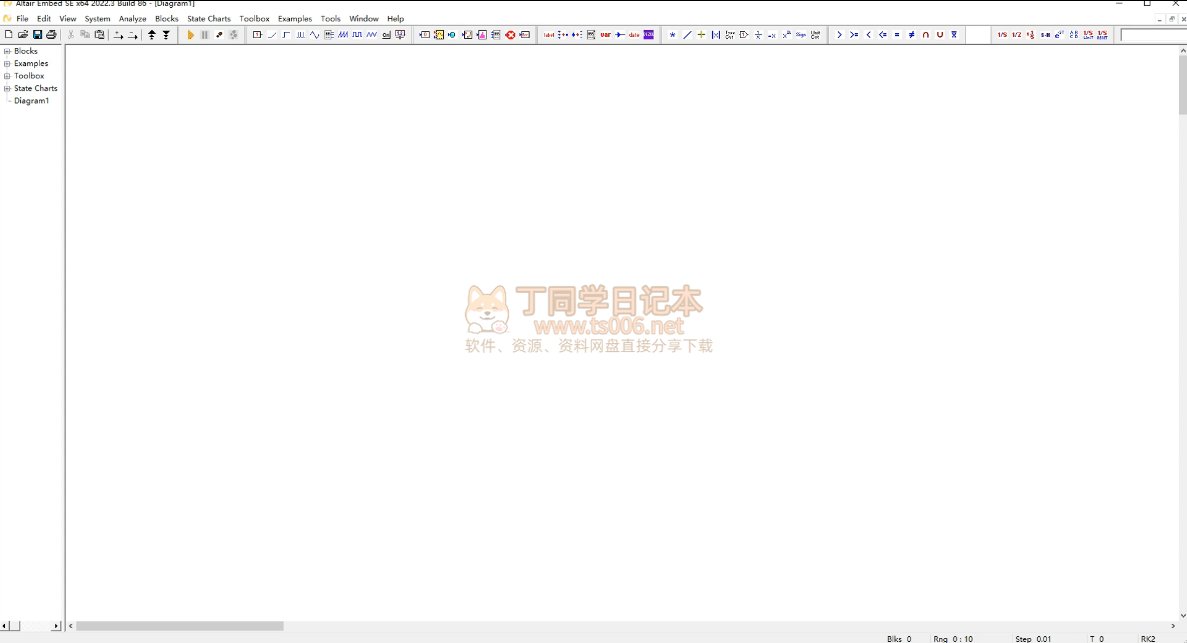Insert a sinusoid block from toolbar
Screen dimensions: 1187x643
314,35
